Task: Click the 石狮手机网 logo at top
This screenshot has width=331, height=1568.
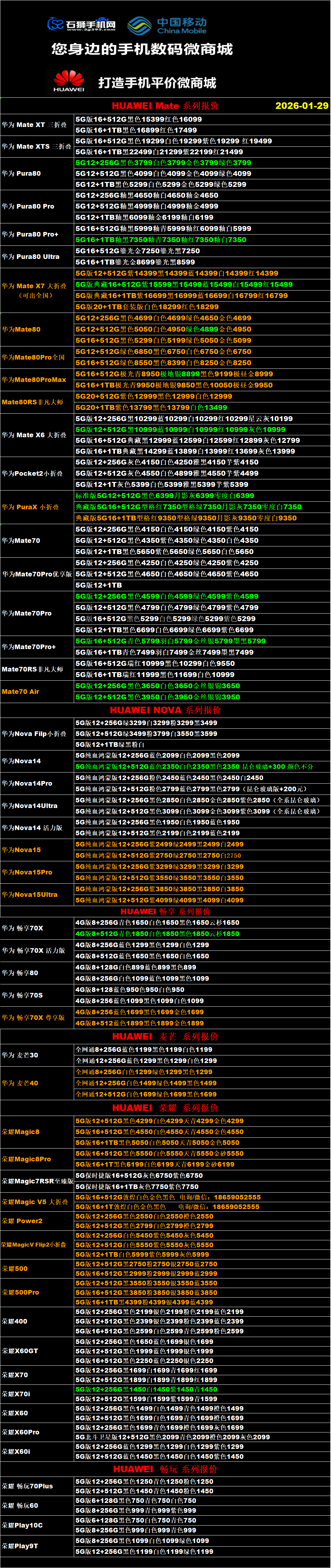Action: point(82,24)
